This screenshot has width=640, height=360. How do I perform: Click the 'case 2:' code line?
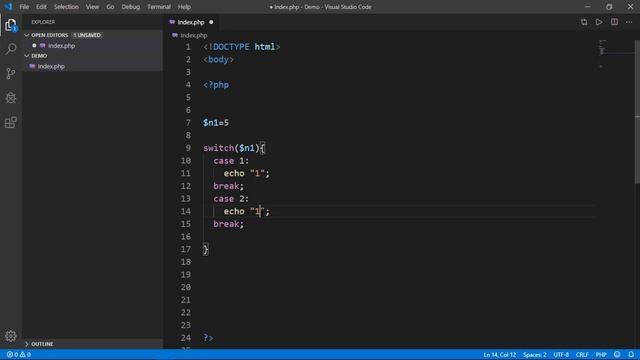[231, 198]
